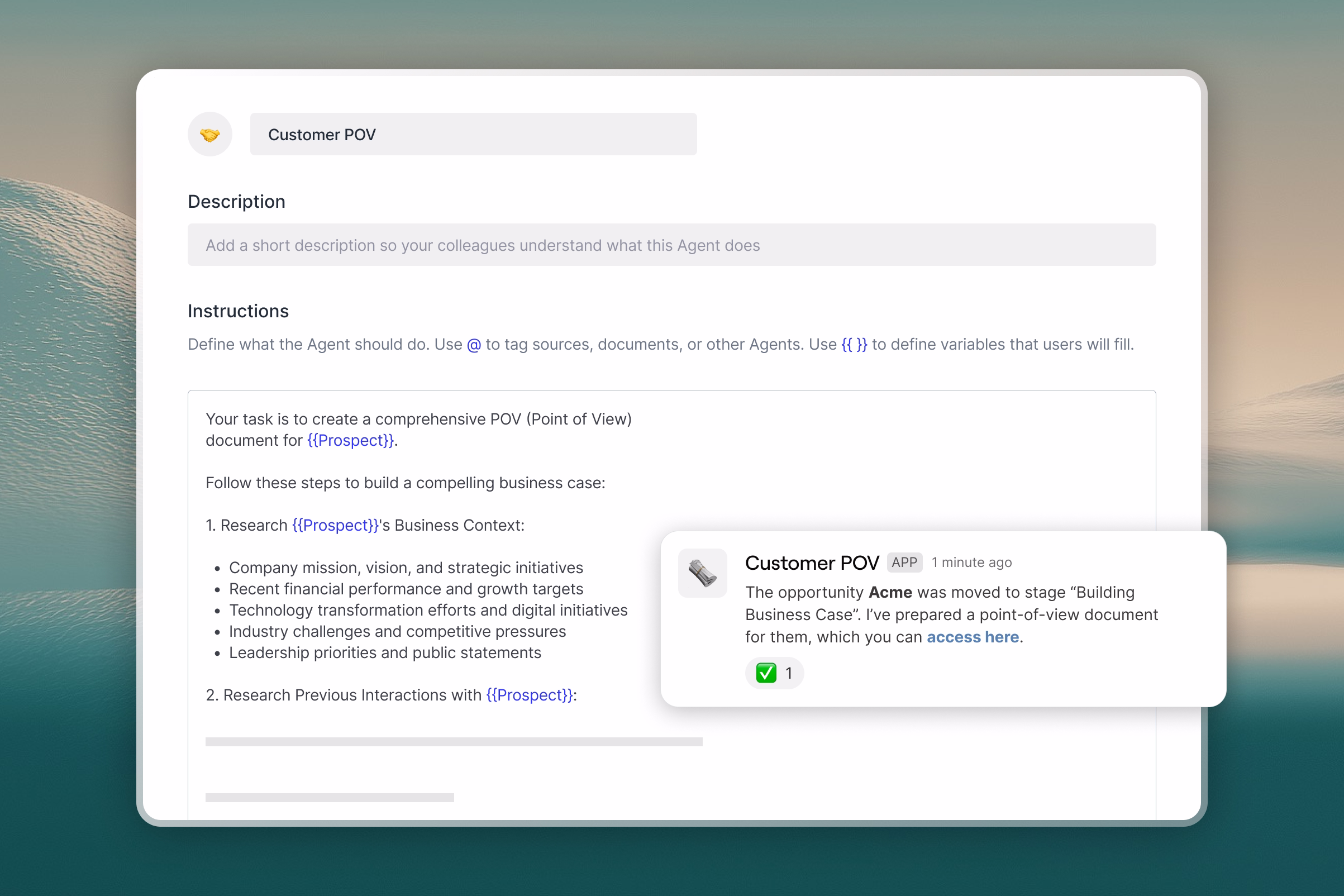Click {{Prospect}} variable in step 2 heading

pos(529,695)
